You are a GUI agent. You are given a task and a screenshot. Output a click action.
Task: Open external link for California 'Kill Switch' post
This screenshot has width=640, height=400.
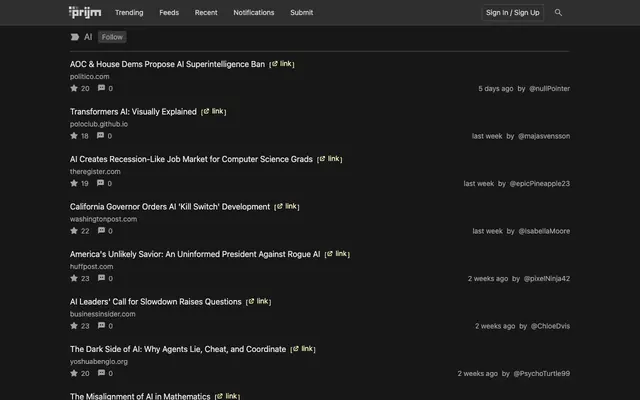point(287,207)
